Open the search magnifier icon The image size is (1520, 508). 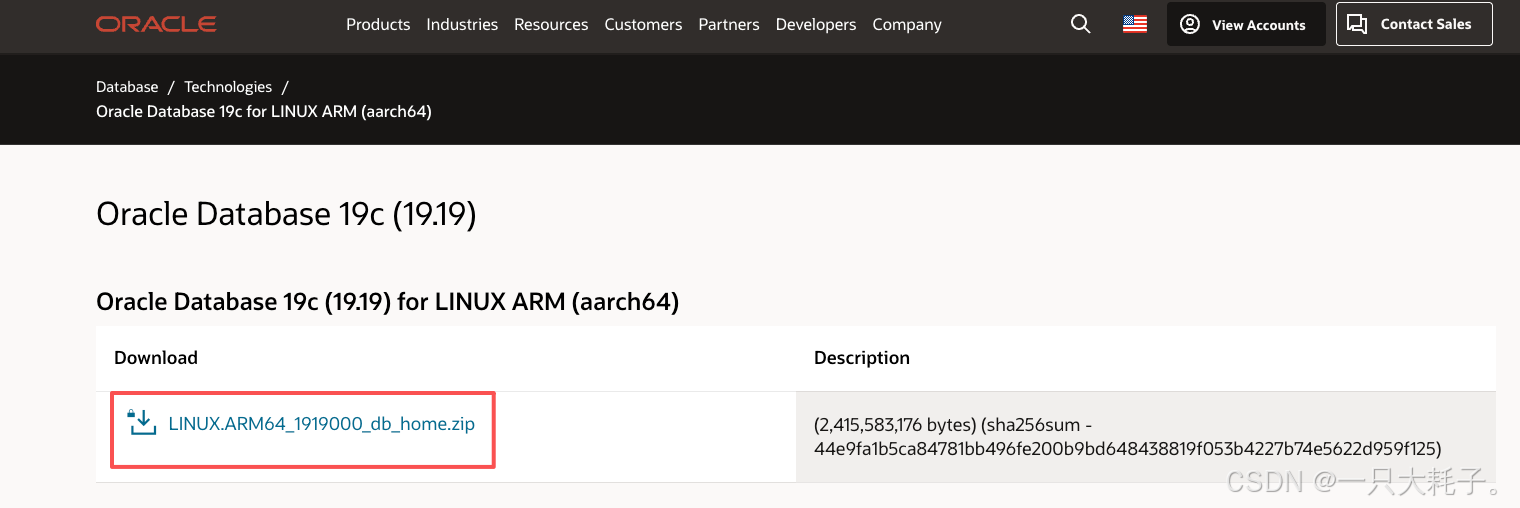pos(1080,24)
